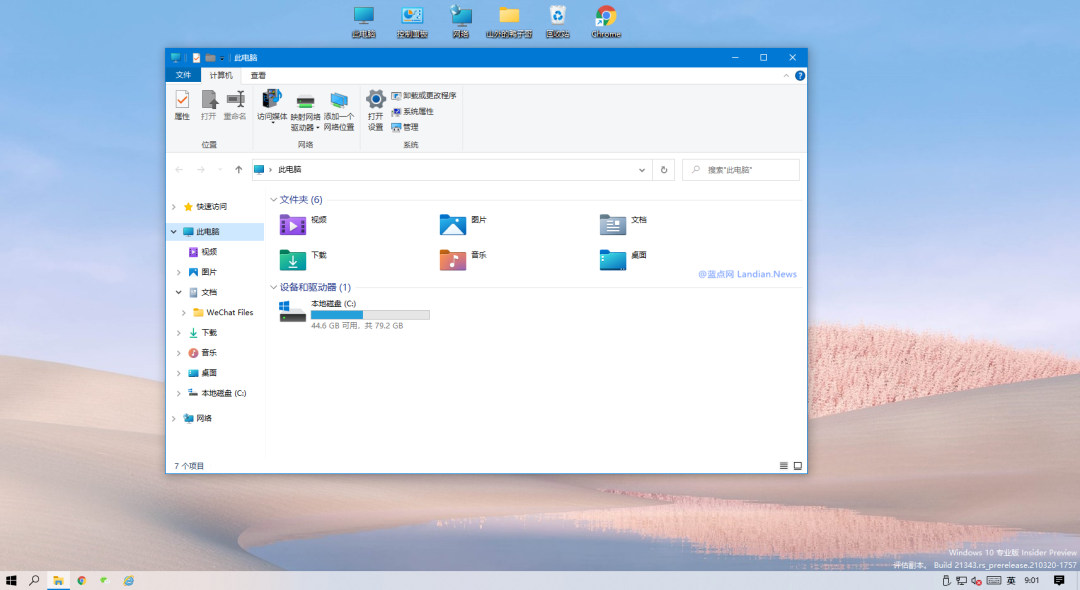Click 添加一个网络位置 in the ribbon

pos(340,110)
